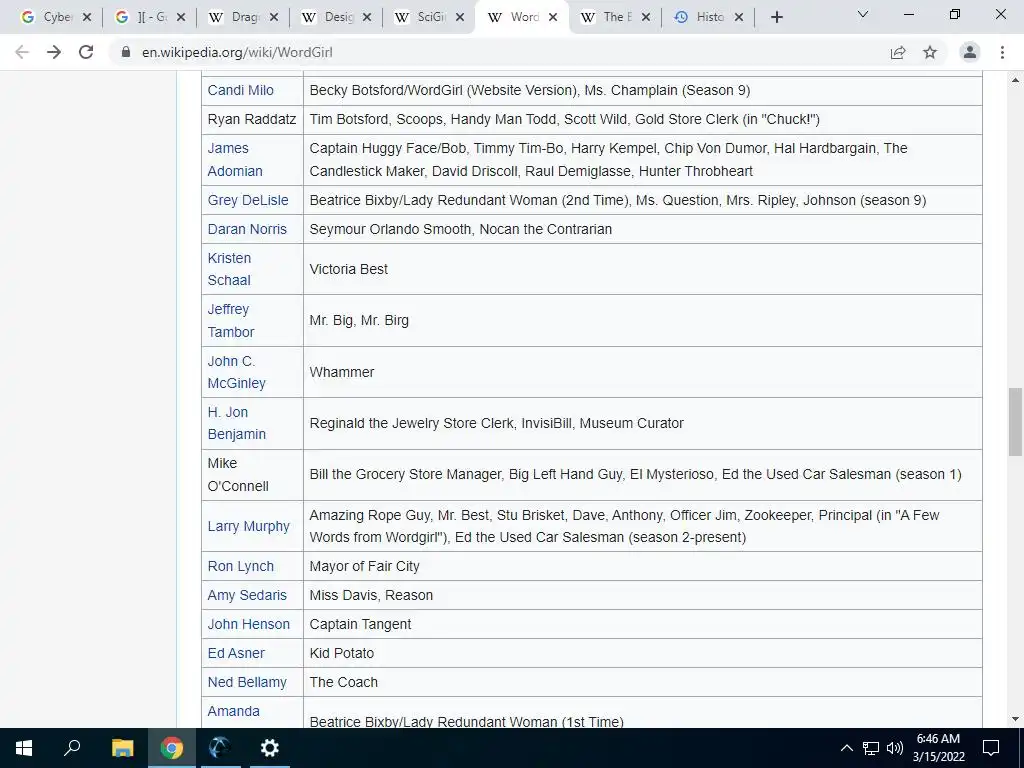Open Grey DeLisle article link
This screenshot has width=1024, height=768.
tap(248, 200)
